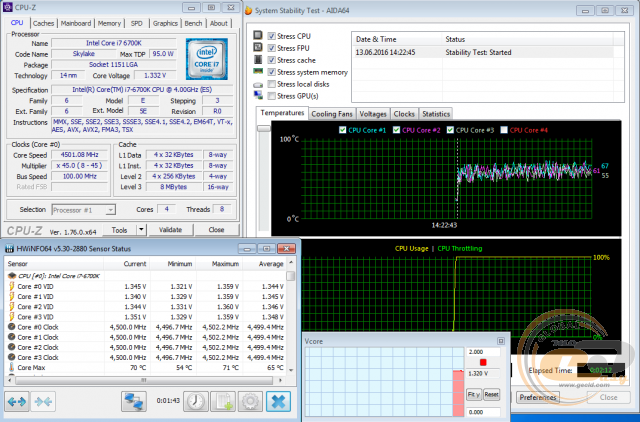Viewport: 640px width, 422px height.
Task: Click the AIDA64 graph vertical slider handle
Action: [264, 129]
